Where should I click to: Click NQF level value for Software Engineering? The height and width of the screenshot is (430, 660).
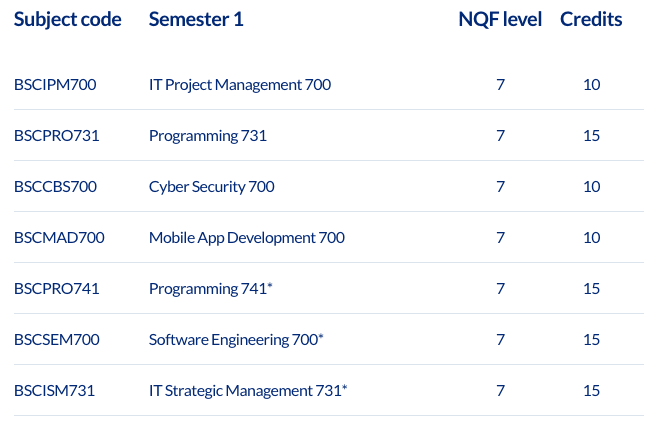(x=500, y=339)
